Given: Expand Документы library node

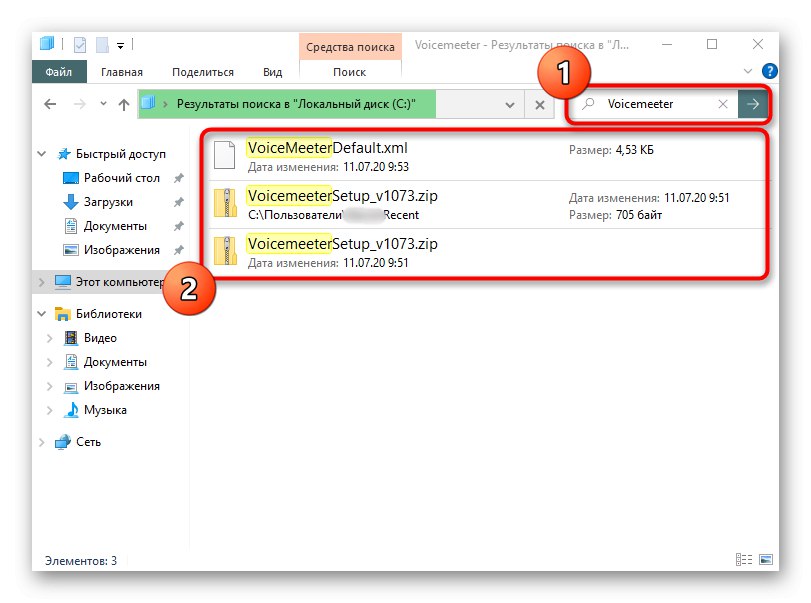Looking at the screenshot, I should click(50, 362).
